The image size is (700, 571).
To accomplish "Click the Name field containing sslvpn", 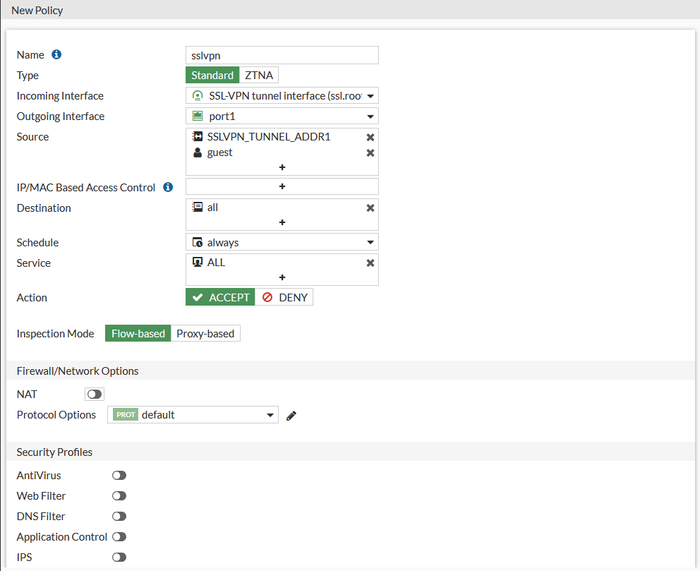I will [x=282, y=55].
